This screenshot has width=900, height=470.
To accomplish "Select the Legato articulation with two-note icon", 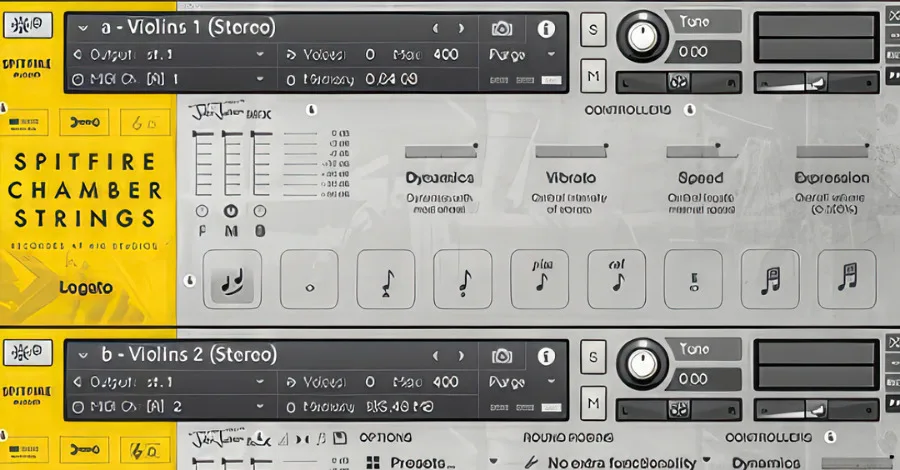I will point(232,279).
